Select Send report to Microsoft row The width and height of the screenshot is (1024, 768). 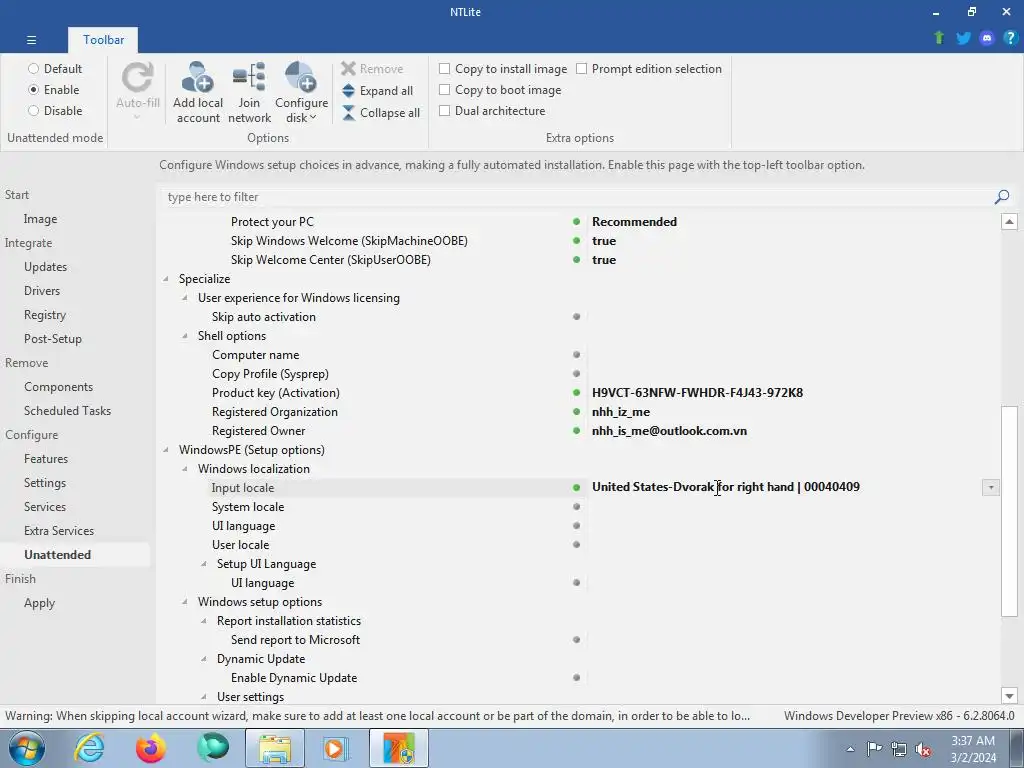click(295, 639)
